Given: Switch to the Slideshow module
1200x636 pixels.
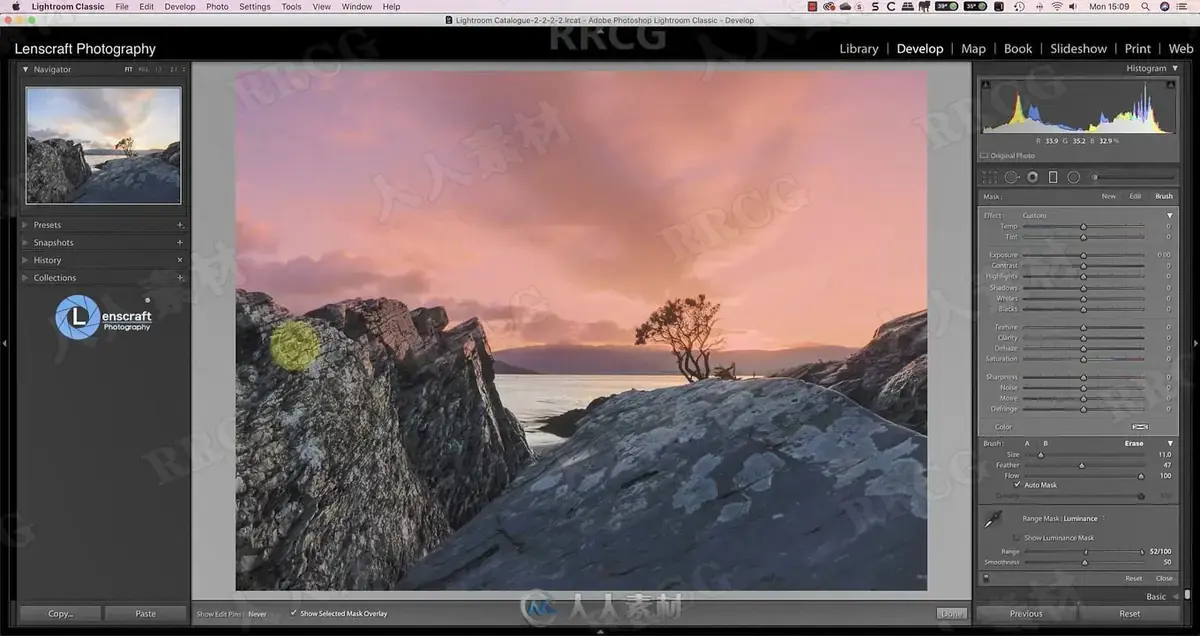Looking at the screenshot, I should (1078, 48).
